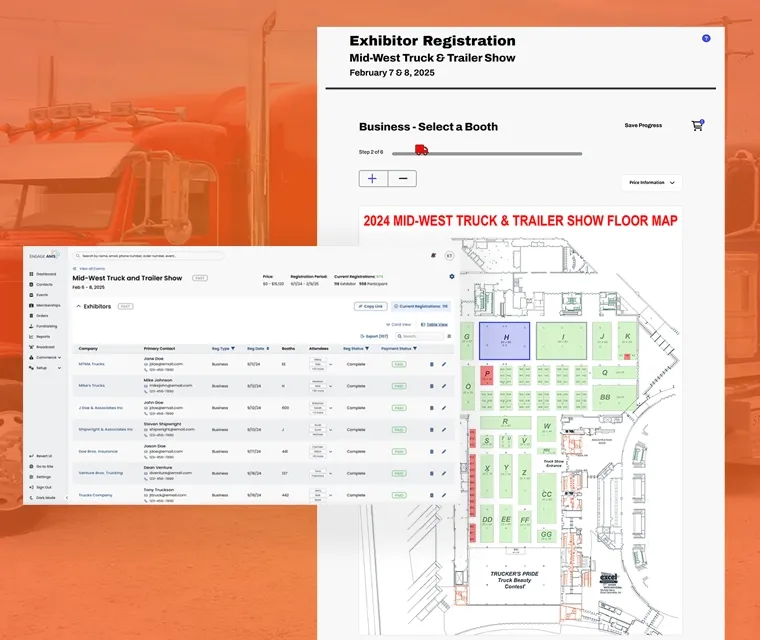Edit the Mike's Trucks registration
The image size is (760, 640).
point(444,386)
